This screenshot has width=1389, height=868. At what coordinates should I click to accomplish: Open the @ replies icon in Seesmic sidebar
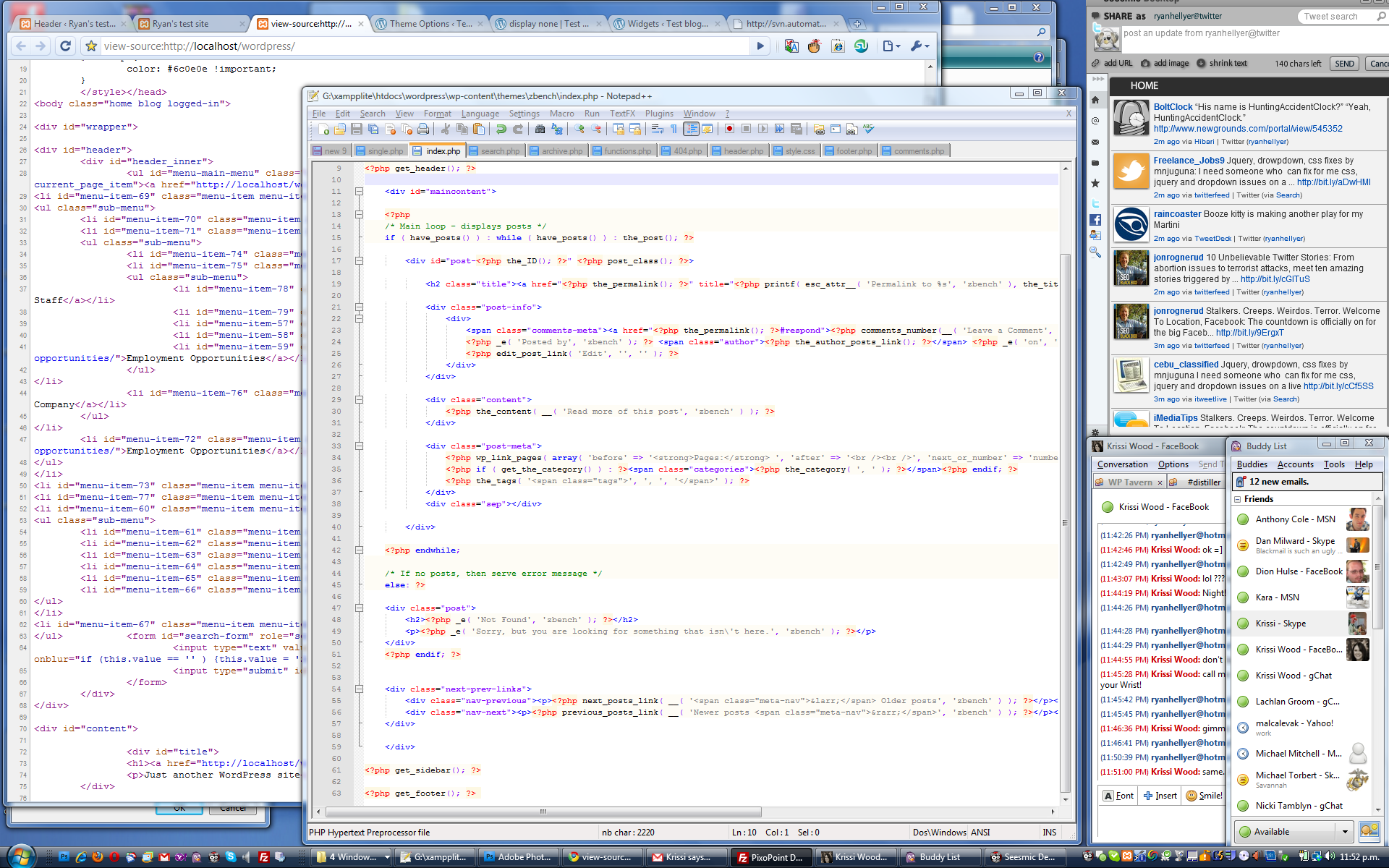click(1095, 121)
